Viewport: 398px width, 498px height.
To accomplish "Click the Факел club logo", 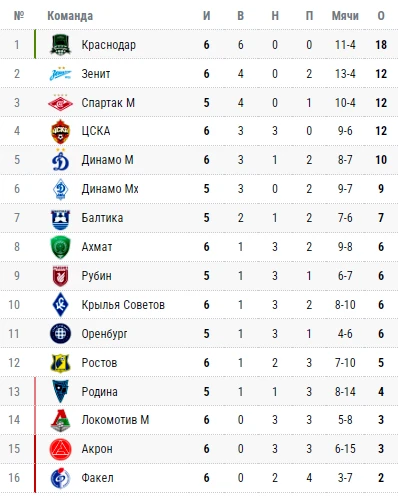I will (x=60, y=478).
